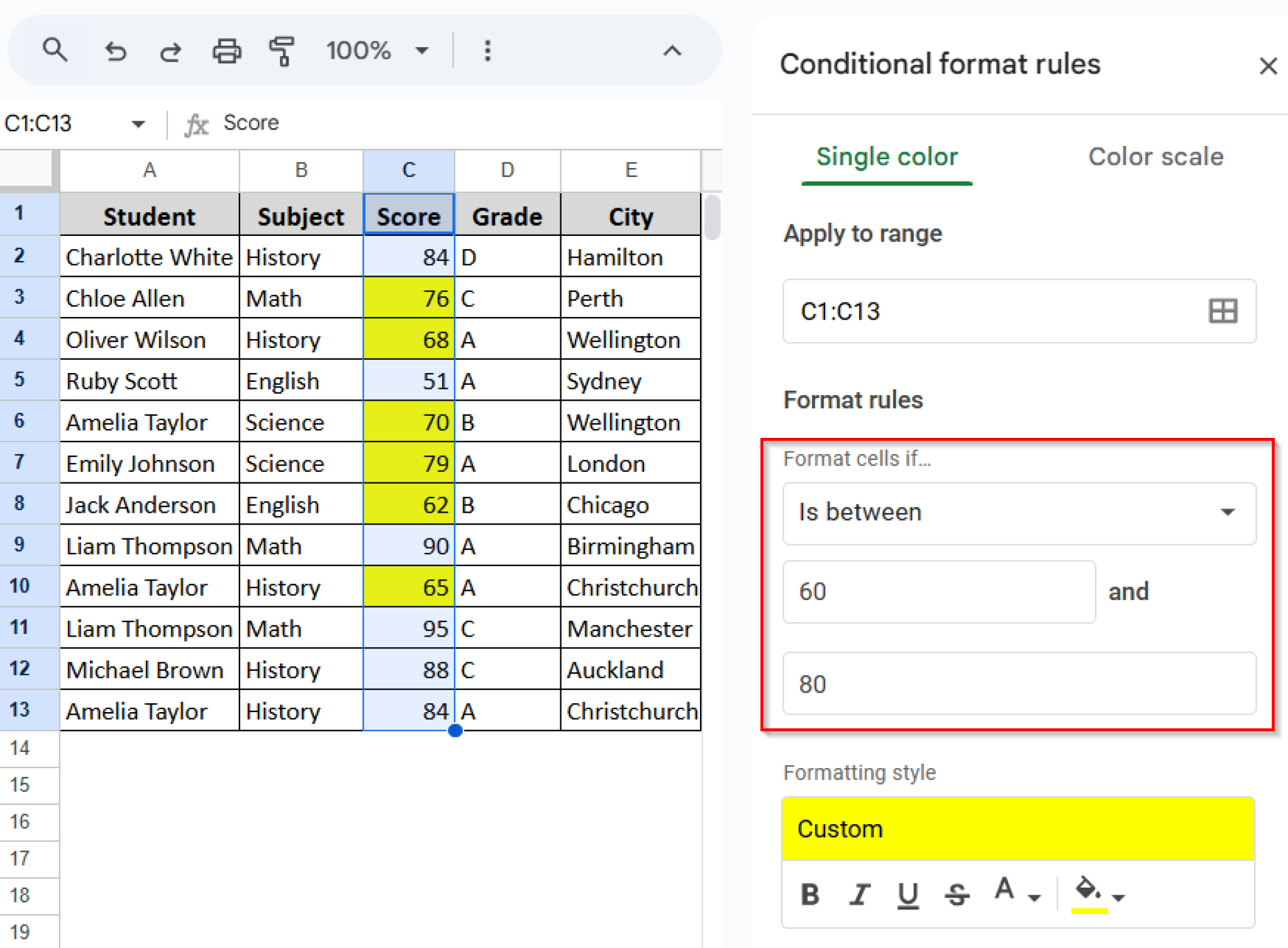Open the name box dropdown arrow
This screenshot has width=1288, height=948.
coord(138,123)
